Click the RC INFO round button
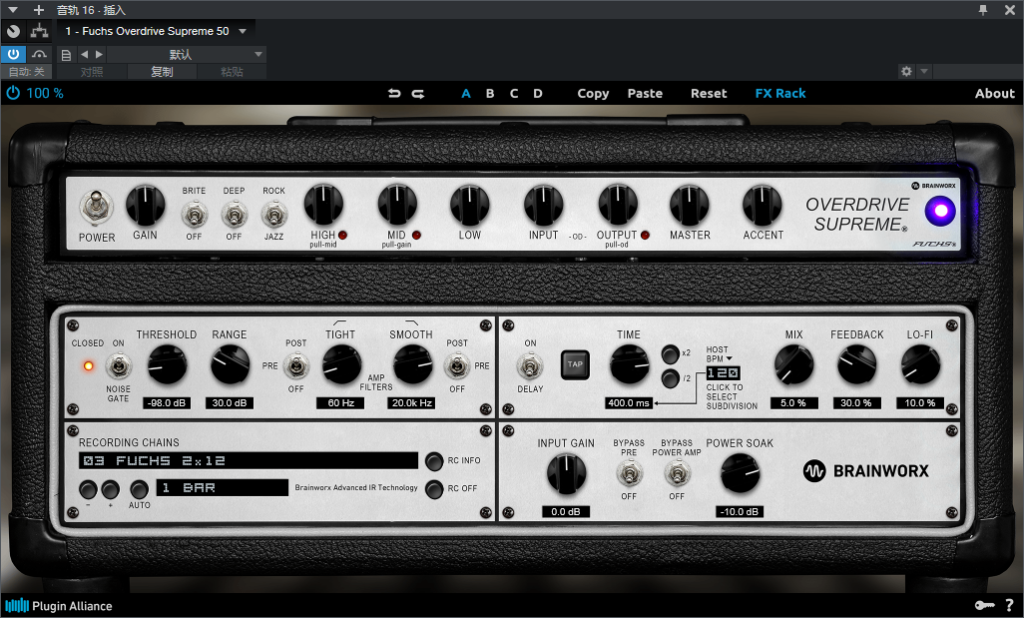1024x618 pixels. (x=434, y=461)
